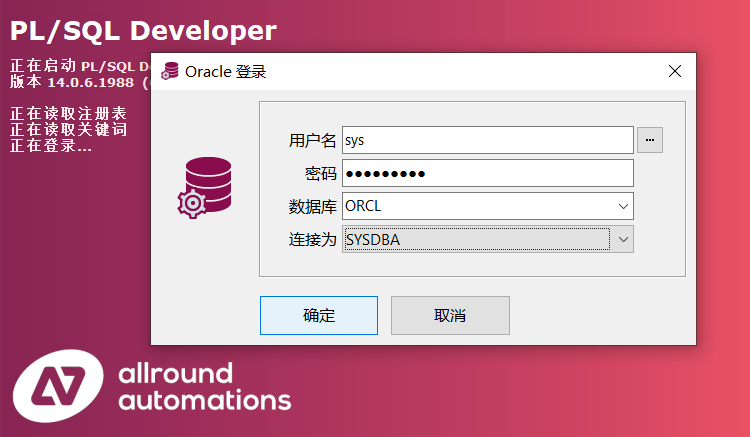Viewport: 750px width, 437px height.
Task: Confirm login with the 确定 button
Action: point(319,316)
